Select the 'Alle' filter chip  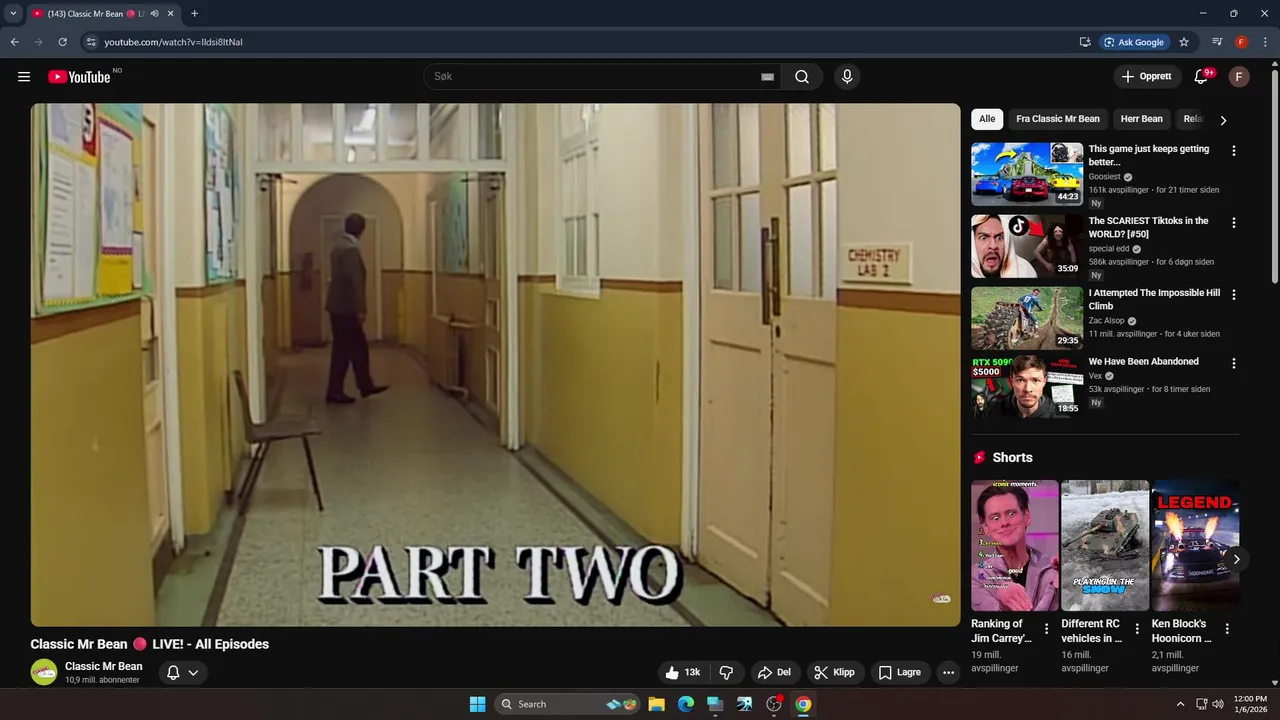[x=987, y=119]
